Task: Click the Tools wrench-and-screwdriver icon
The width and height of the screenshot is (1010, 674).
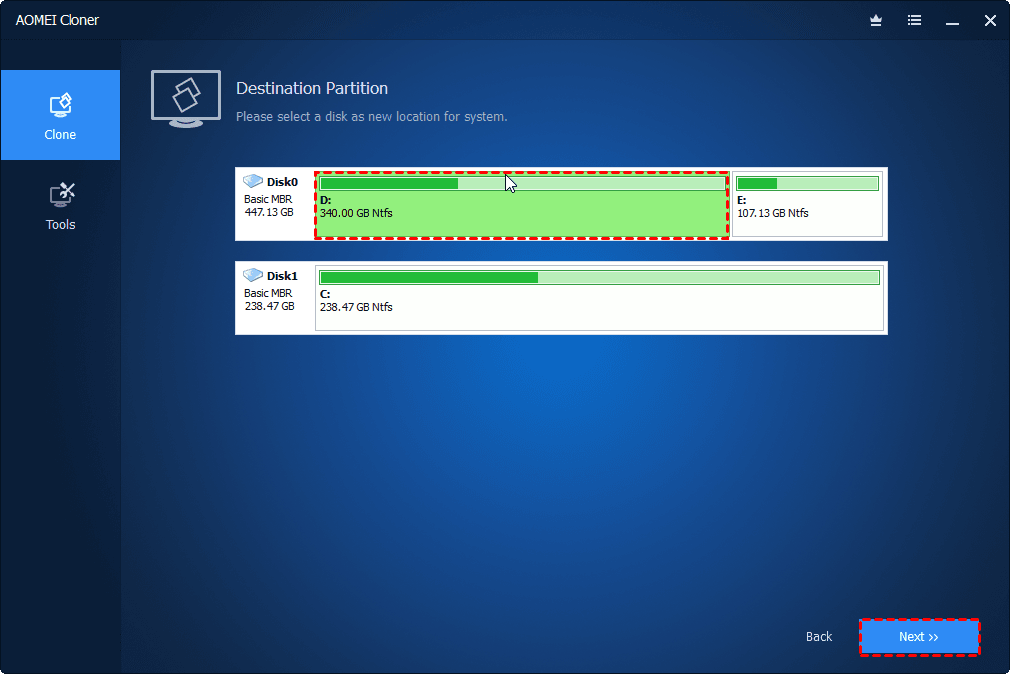Action: tap(60, 193)
